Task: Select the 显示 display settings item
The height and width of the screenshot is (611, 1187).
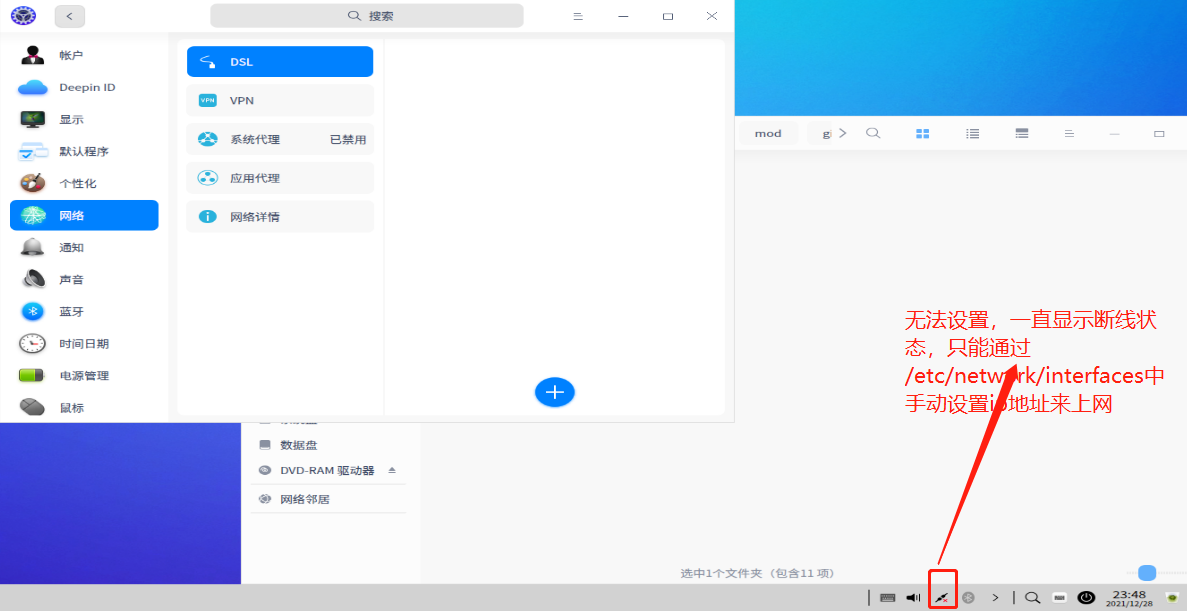Action: [84, 119]
